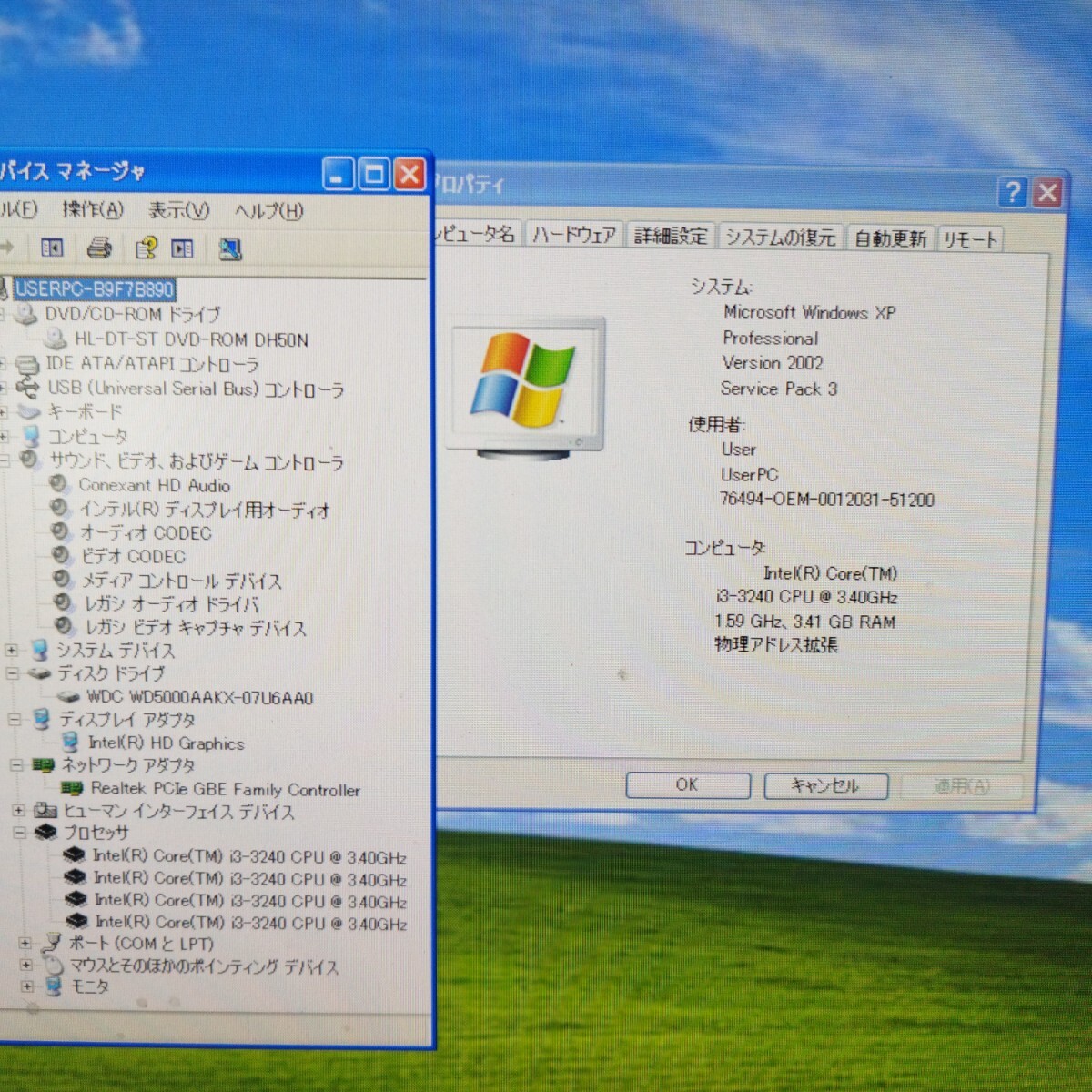This screenshot has height=1092, width=1092.
Task: Click the Properties help icon with question mark
Action: click(146, 248)
